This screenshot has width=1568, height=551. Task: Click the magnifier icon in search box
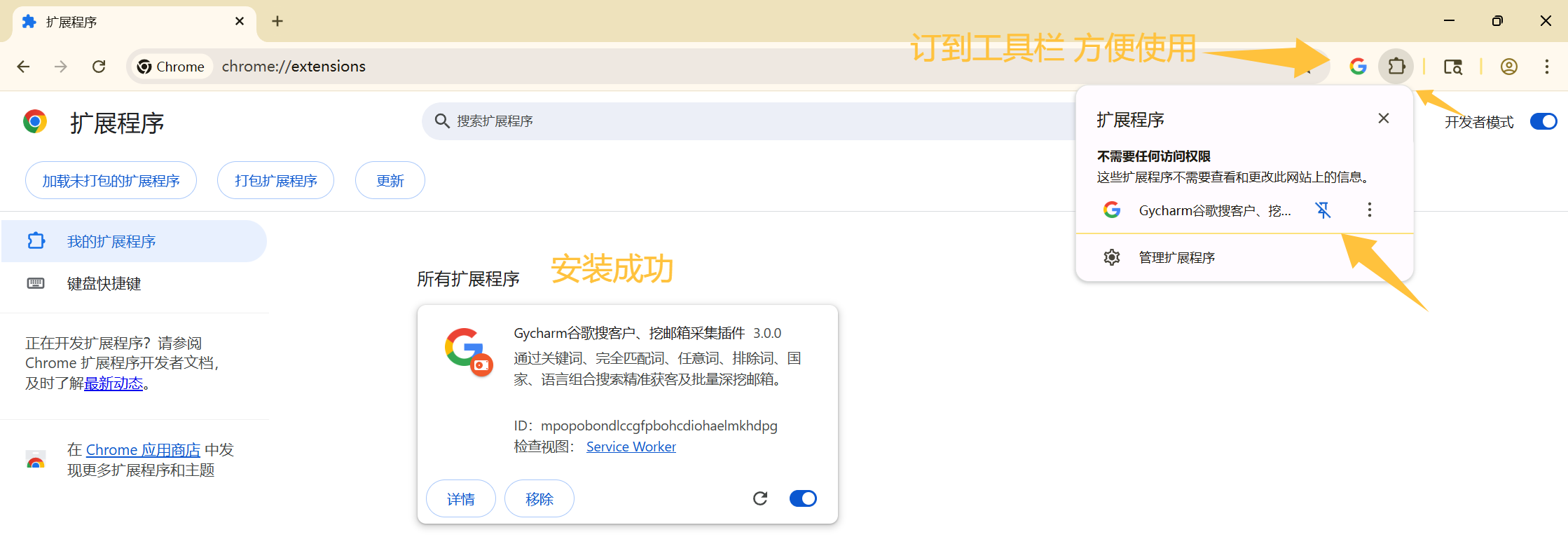click(442, 121)
